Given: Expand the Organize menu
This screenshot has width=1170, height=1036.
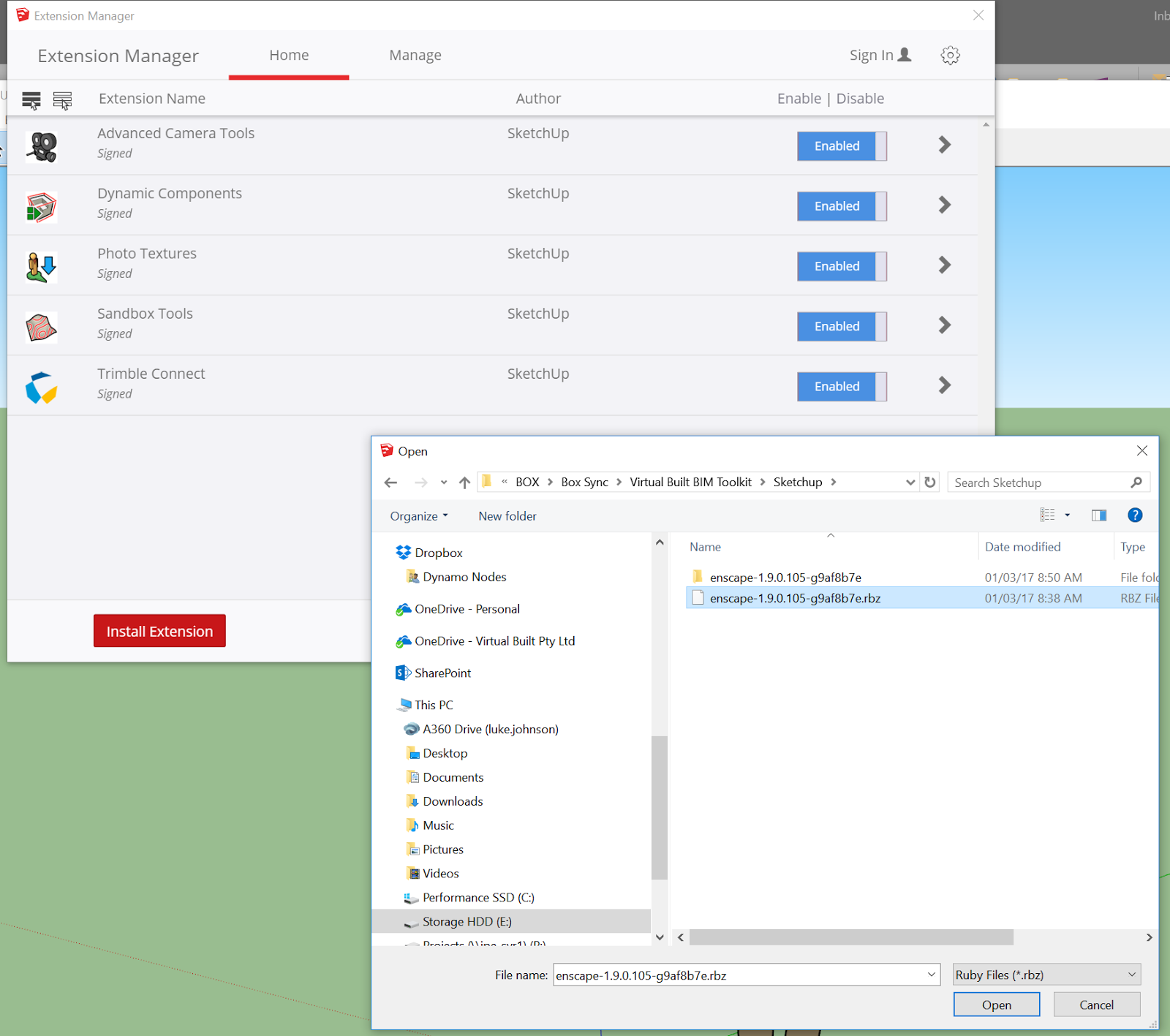Looking at the screenshot, I should (418, 515).
